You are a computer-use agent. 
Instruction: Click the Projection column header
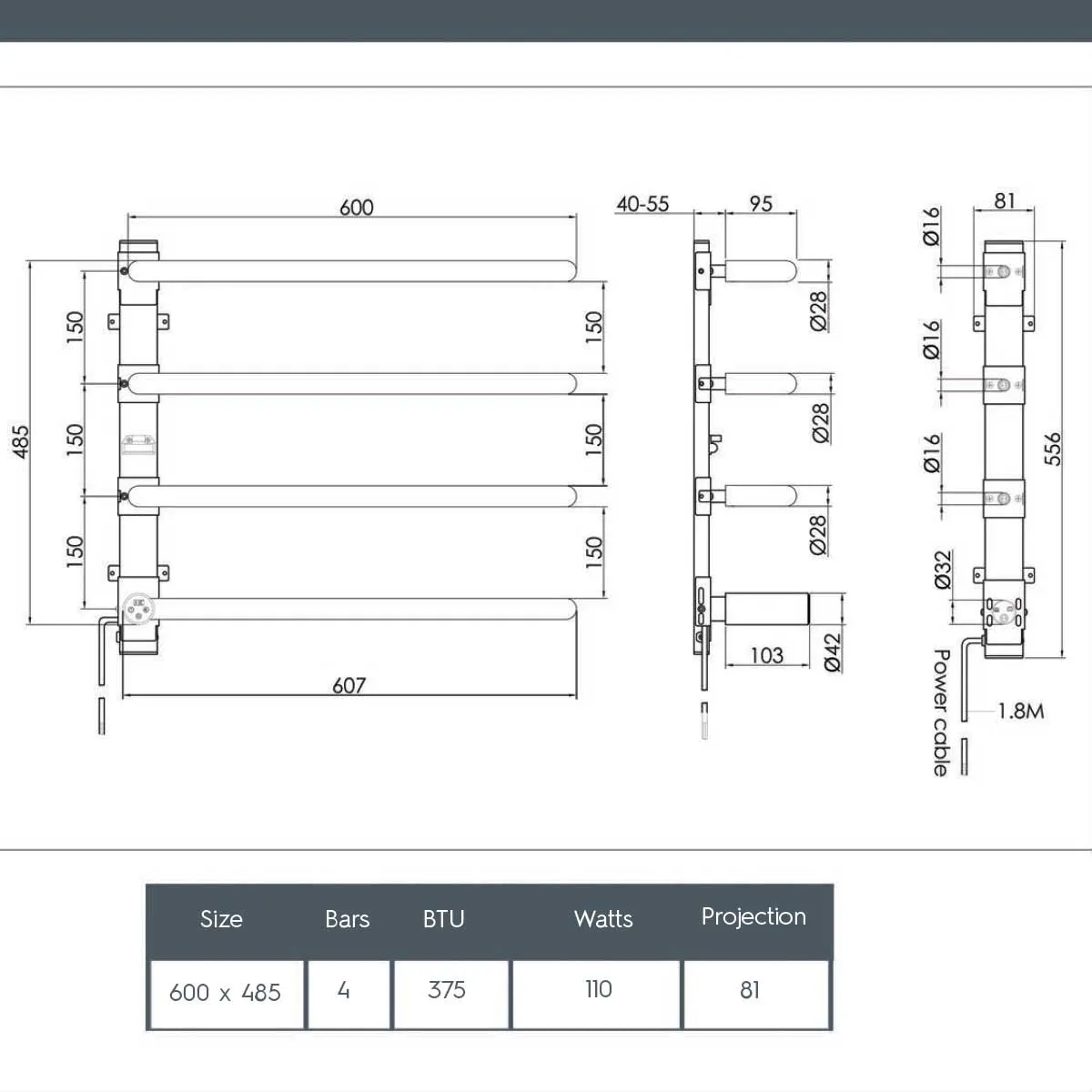pyautogui.click(x=753, y=917)
